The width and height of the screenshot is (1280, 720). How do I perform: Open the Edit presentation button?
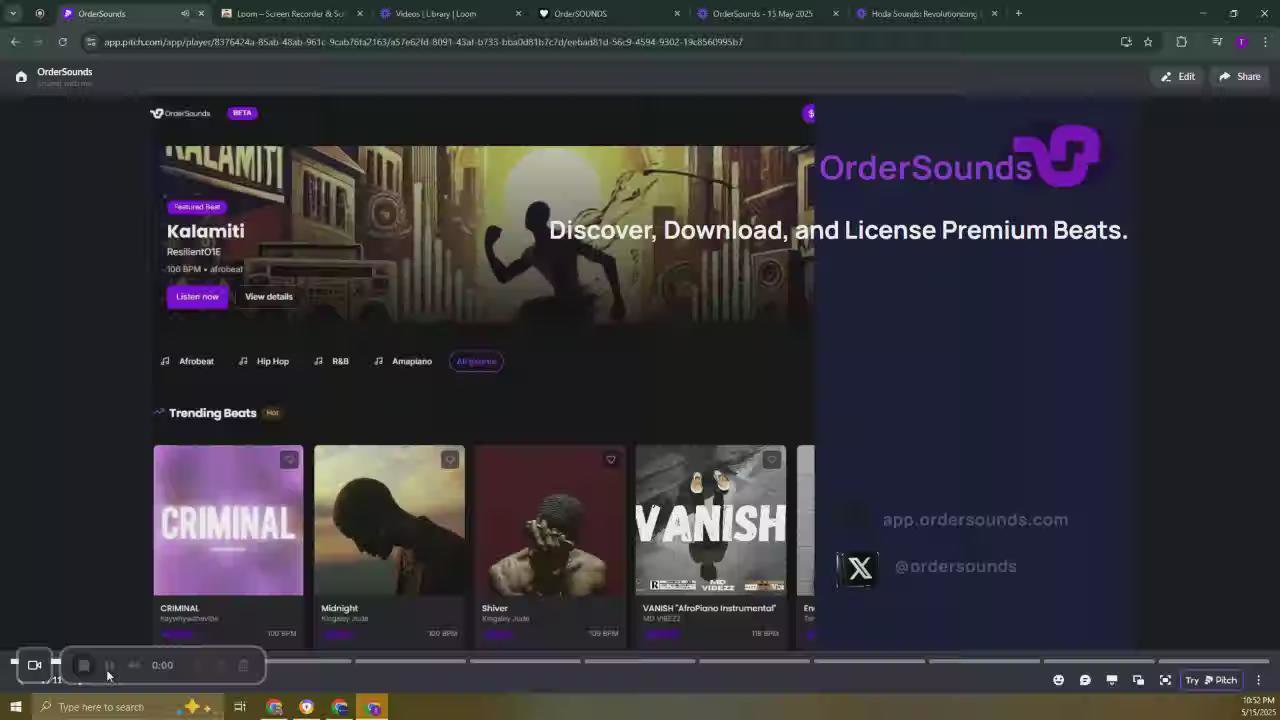click(x=1178, y=77)
